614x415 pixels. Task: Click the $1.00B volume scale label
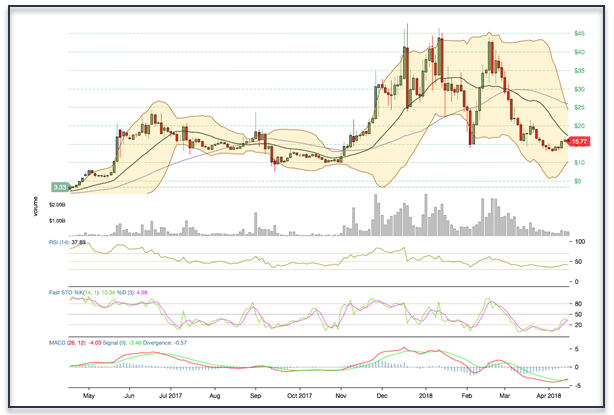point(57,221)
